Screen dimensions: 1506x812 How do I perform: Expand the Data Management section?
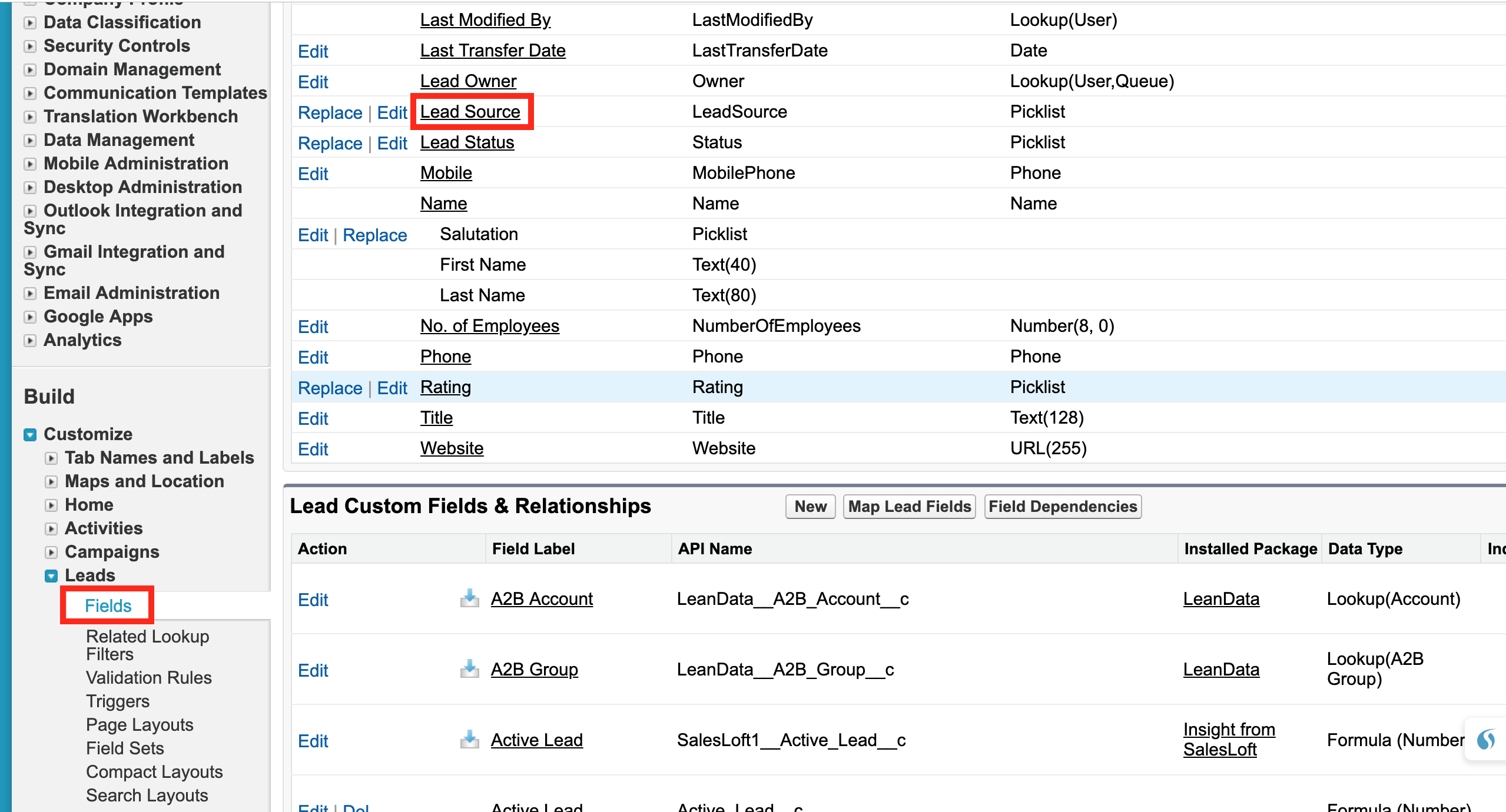30,141
